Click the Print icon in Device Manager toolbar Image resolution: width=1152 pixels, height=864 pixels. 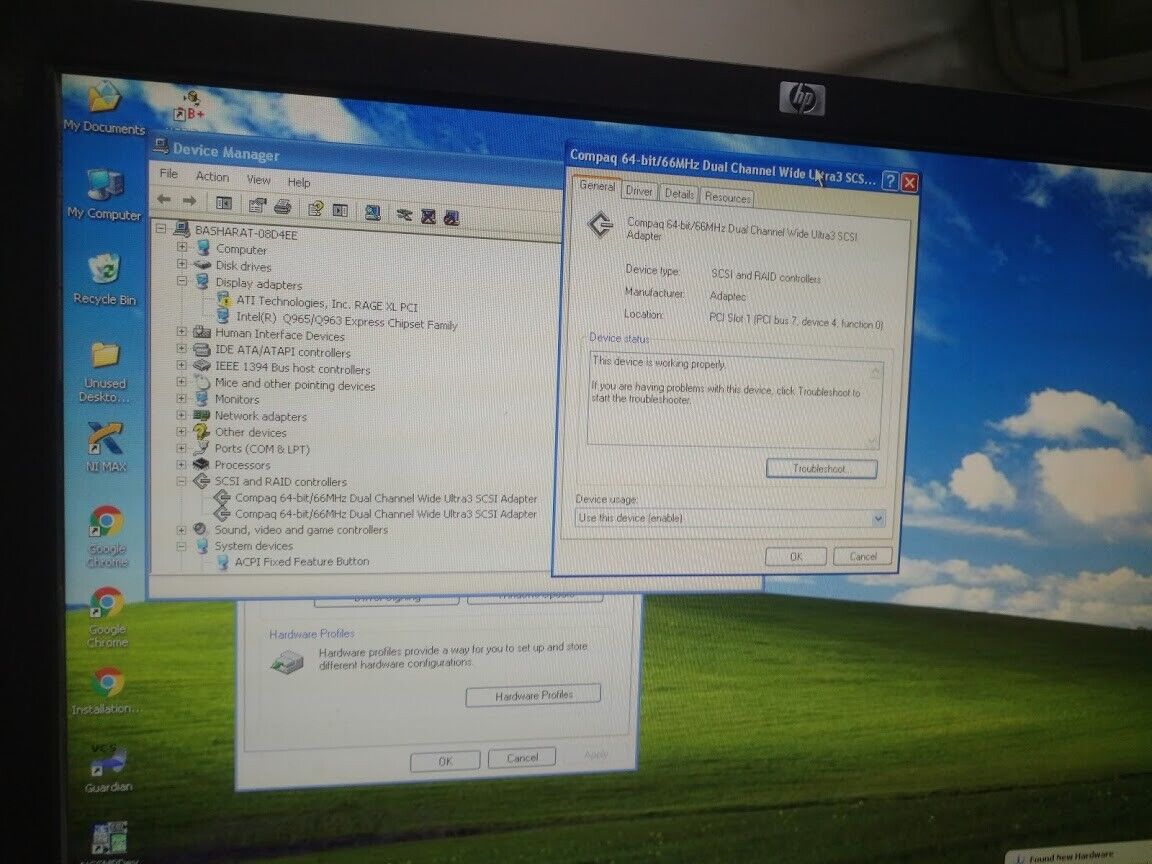[283, 206]
